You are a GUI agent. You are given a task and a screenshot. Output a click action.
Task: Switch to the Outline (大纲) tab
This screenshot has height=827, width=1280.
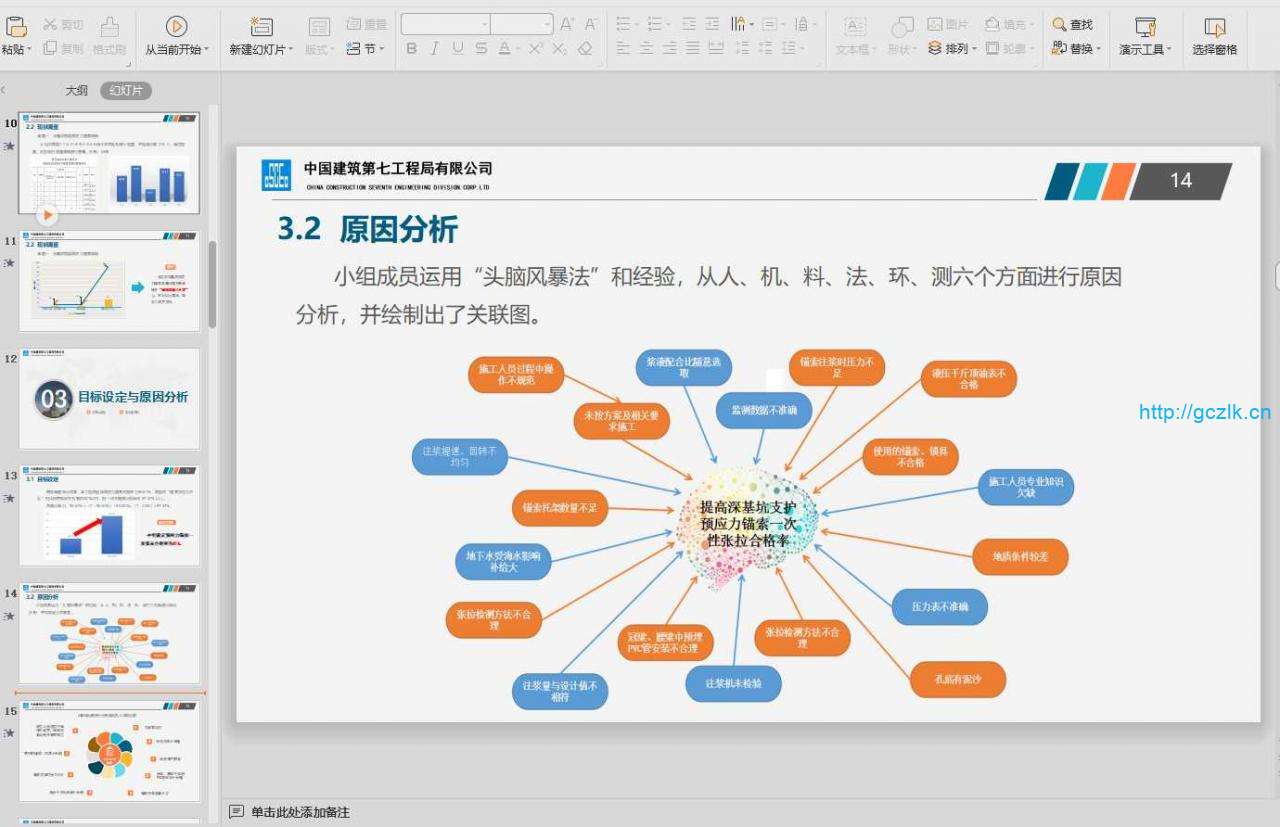pos(76,91)
